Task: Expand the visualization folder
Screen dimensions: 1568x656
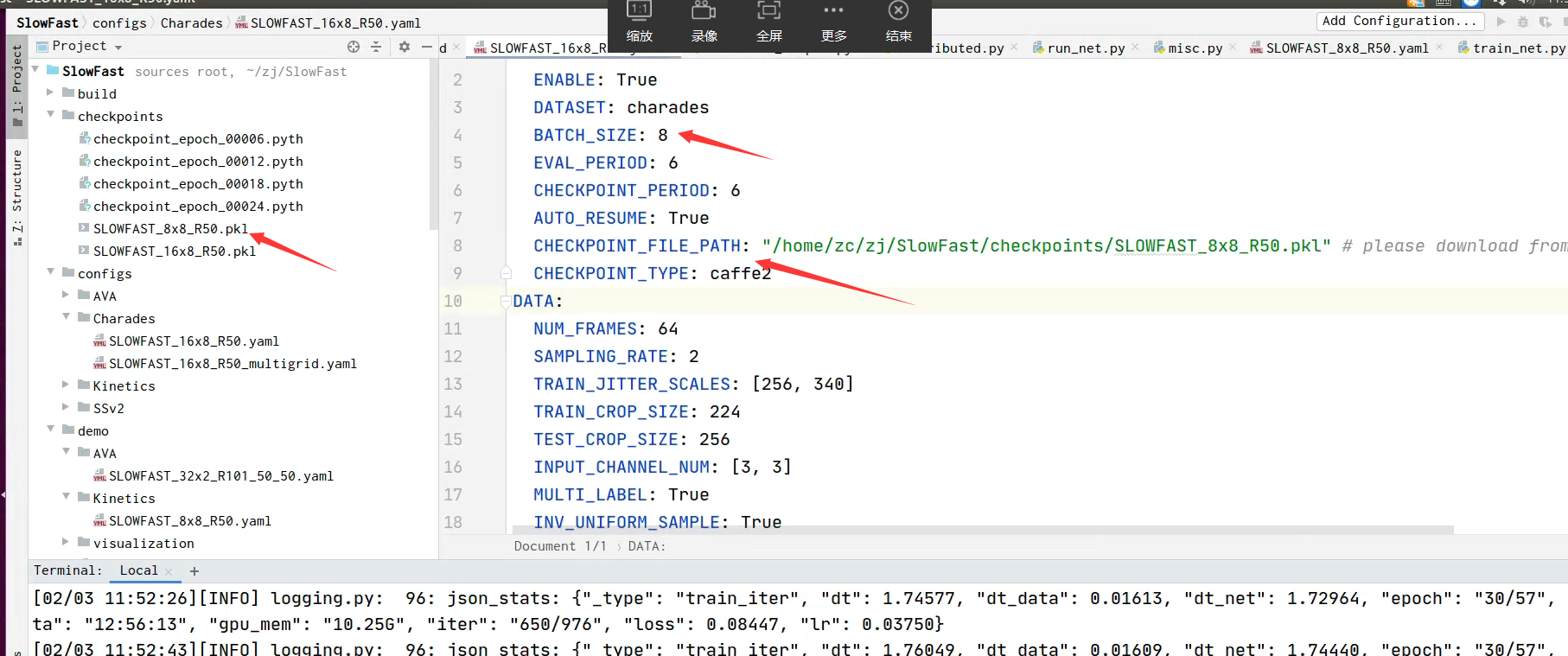Action: click(66, 542)
